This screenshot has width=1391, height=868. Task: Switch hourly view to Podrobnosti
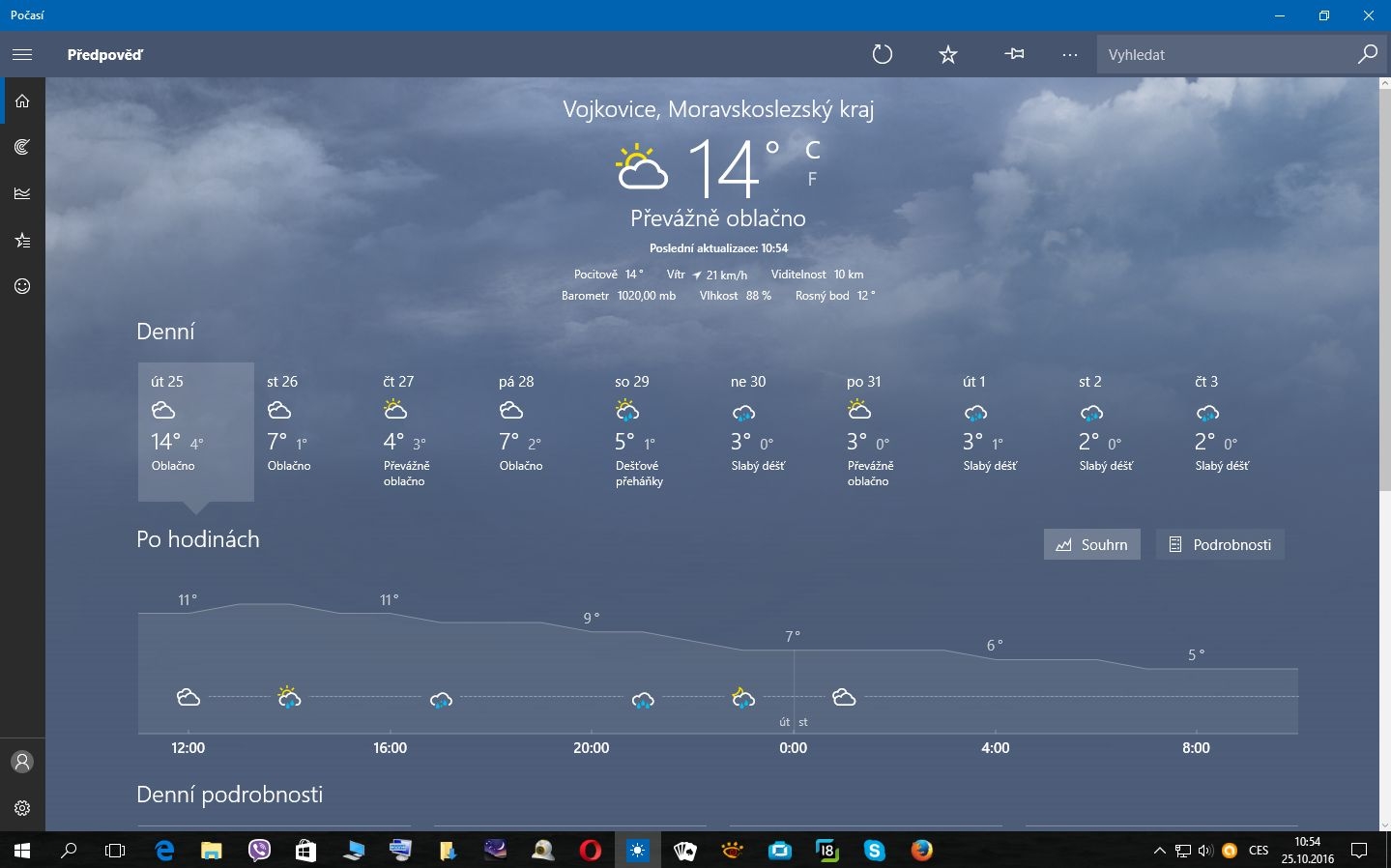[1219, 544]
